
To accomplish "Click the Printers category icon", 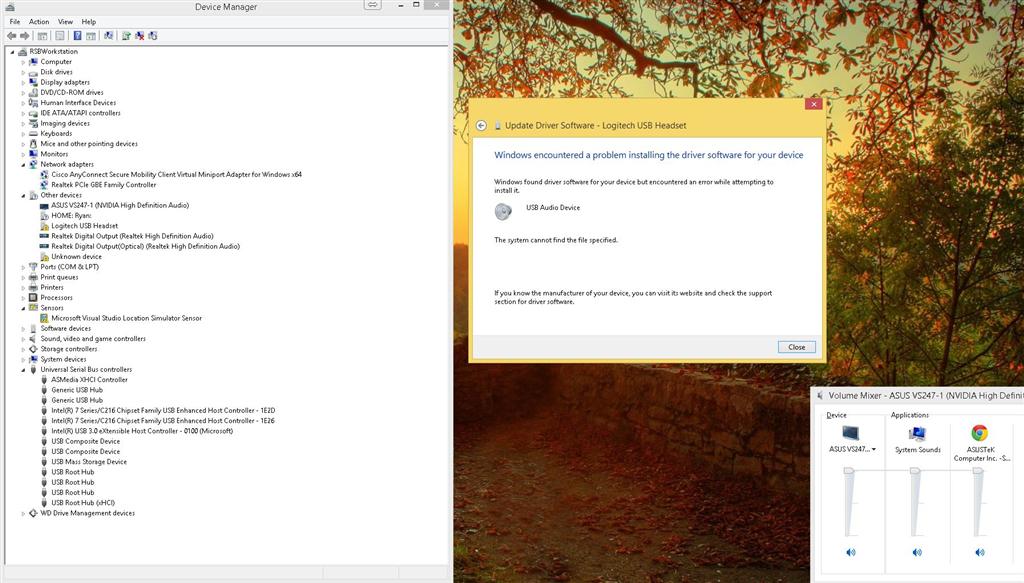I will click(33, 287).
